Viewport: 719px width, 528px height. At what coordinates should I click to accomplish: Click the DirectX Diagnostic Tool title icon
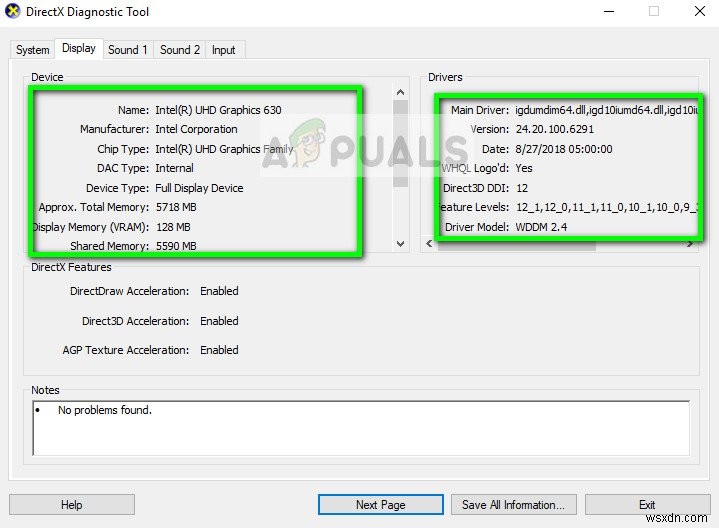(x=13, y=11)
